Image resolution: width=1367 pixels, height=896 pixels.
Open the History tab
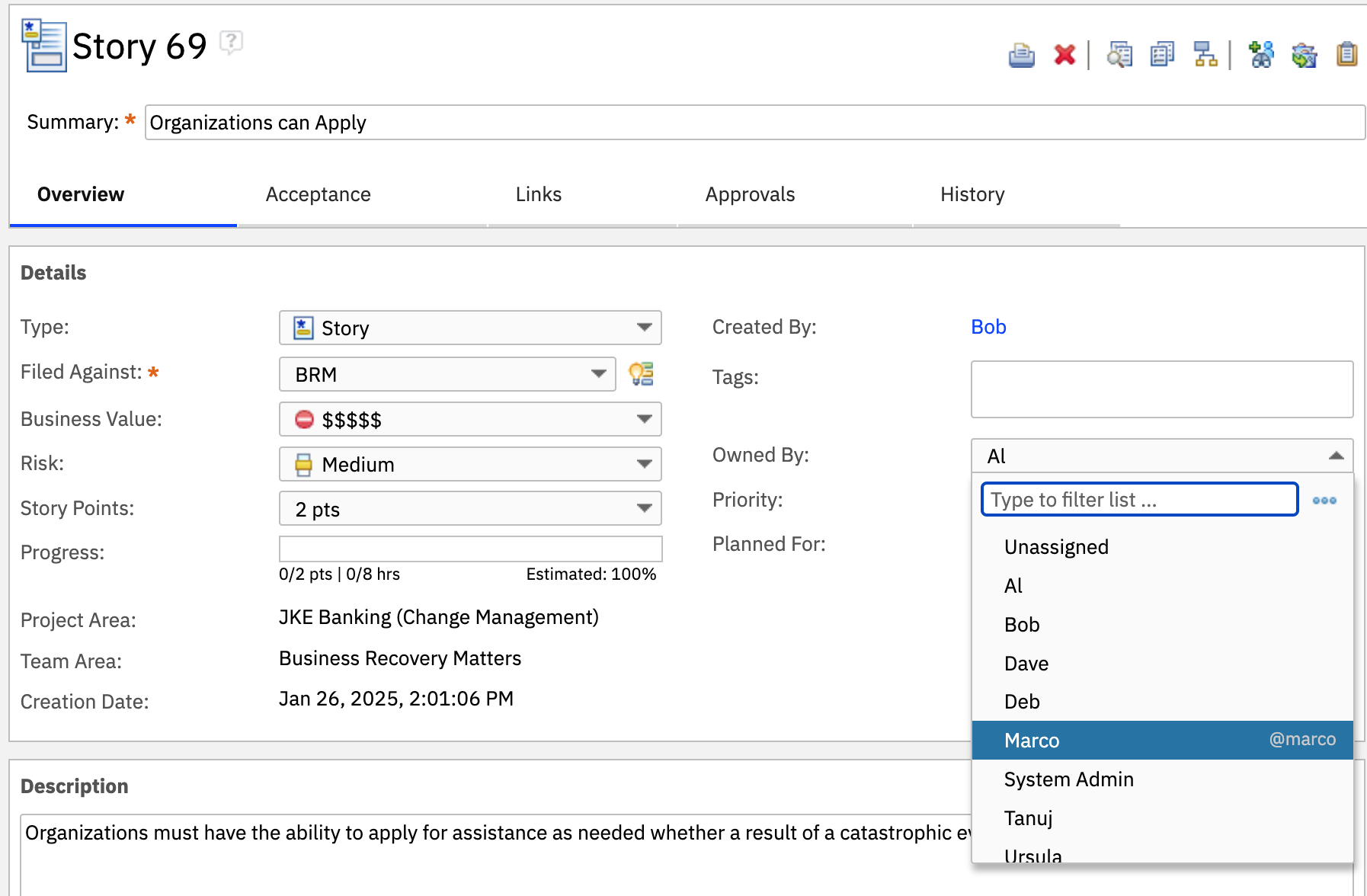tap(972, 194)
